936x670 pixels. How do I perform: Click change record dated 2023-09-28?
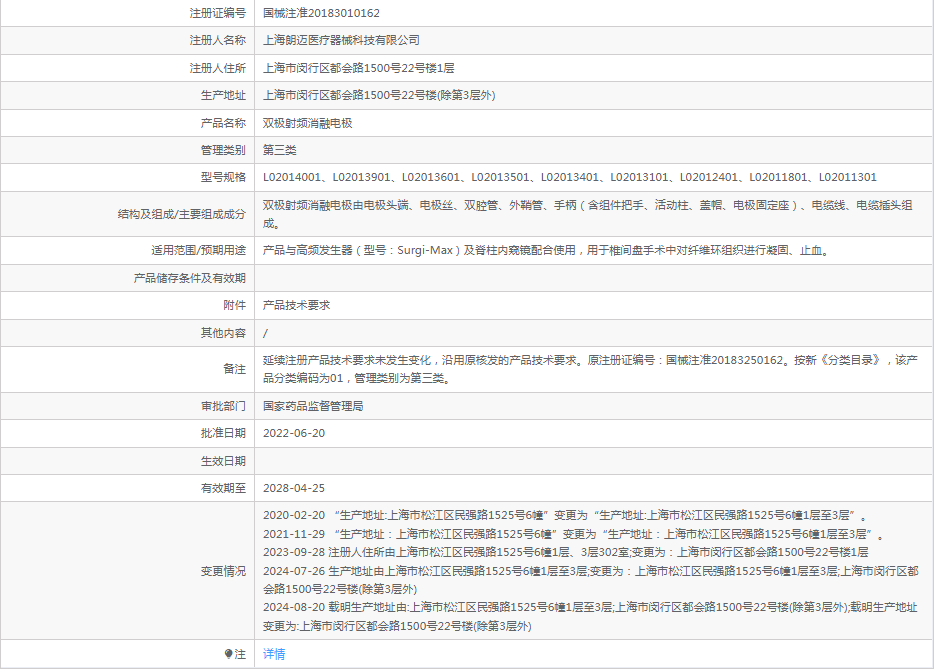(565, 552)
